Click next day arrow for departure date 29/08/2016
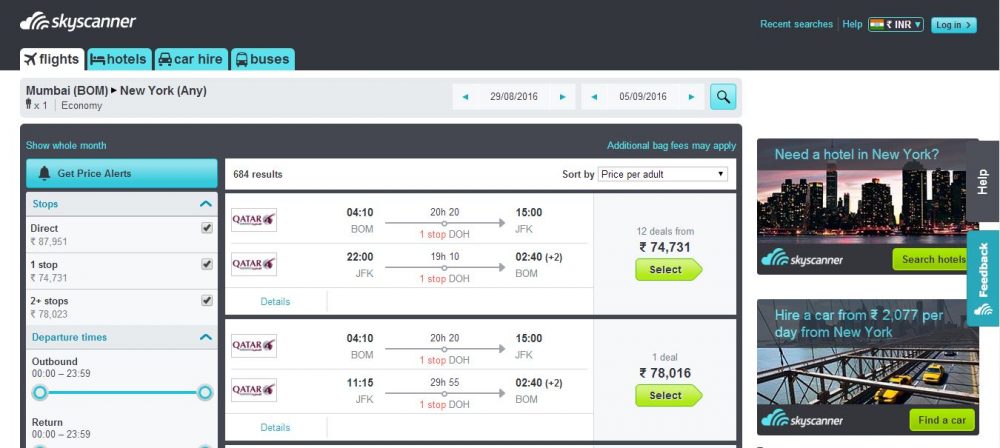 point(562,97)
